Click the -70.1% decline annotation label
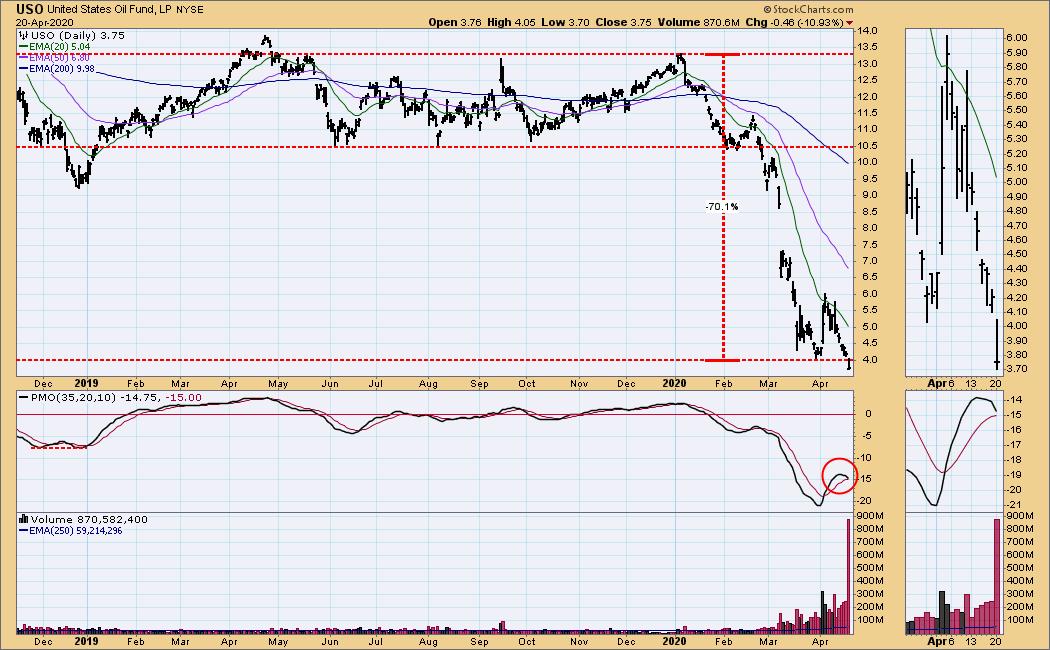The height and width of the screenshot is (650, 1050). (x=722, y=207)
